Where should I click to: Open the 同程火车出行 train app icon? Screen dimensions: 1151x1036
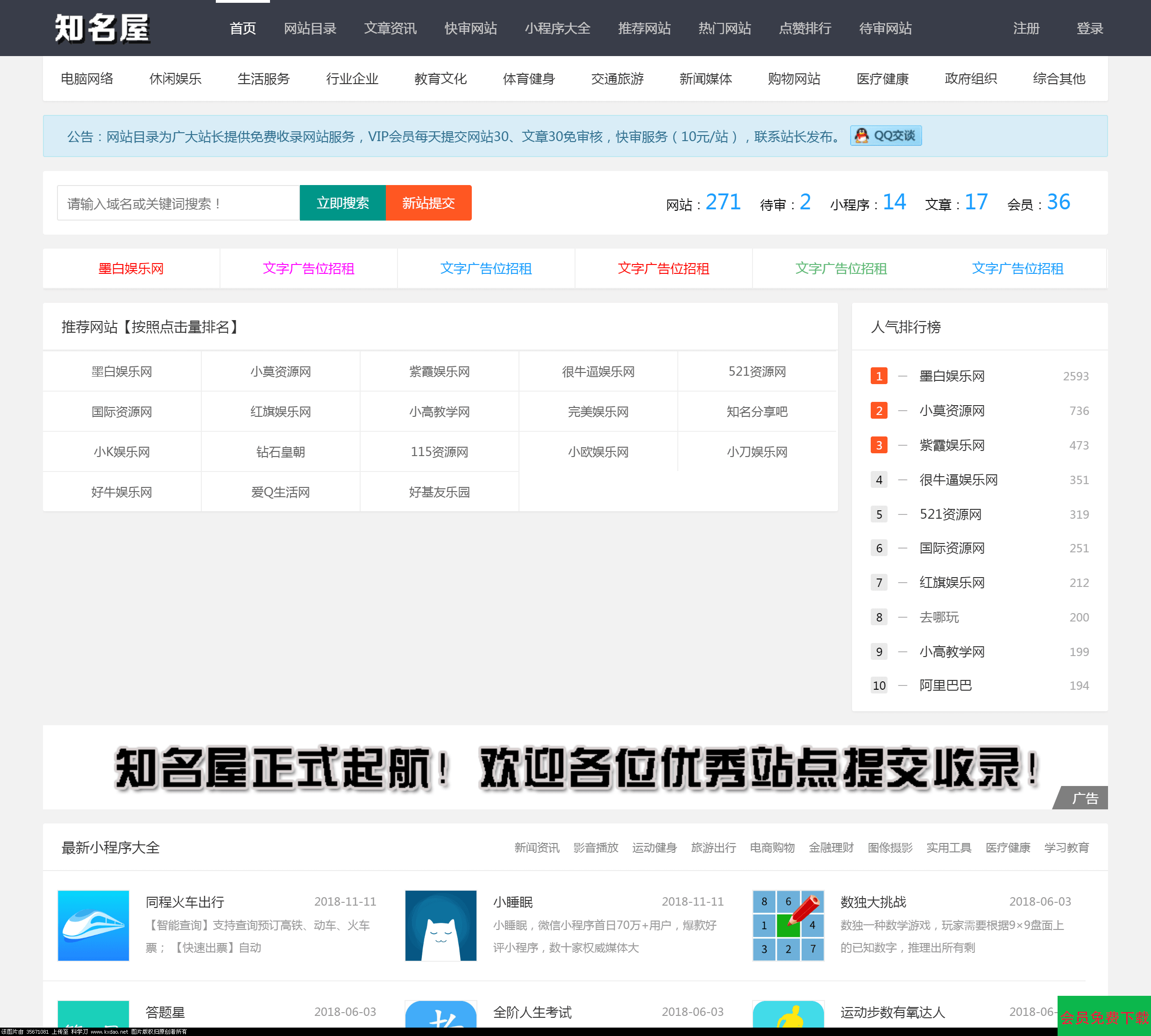[x=93, y=925]
